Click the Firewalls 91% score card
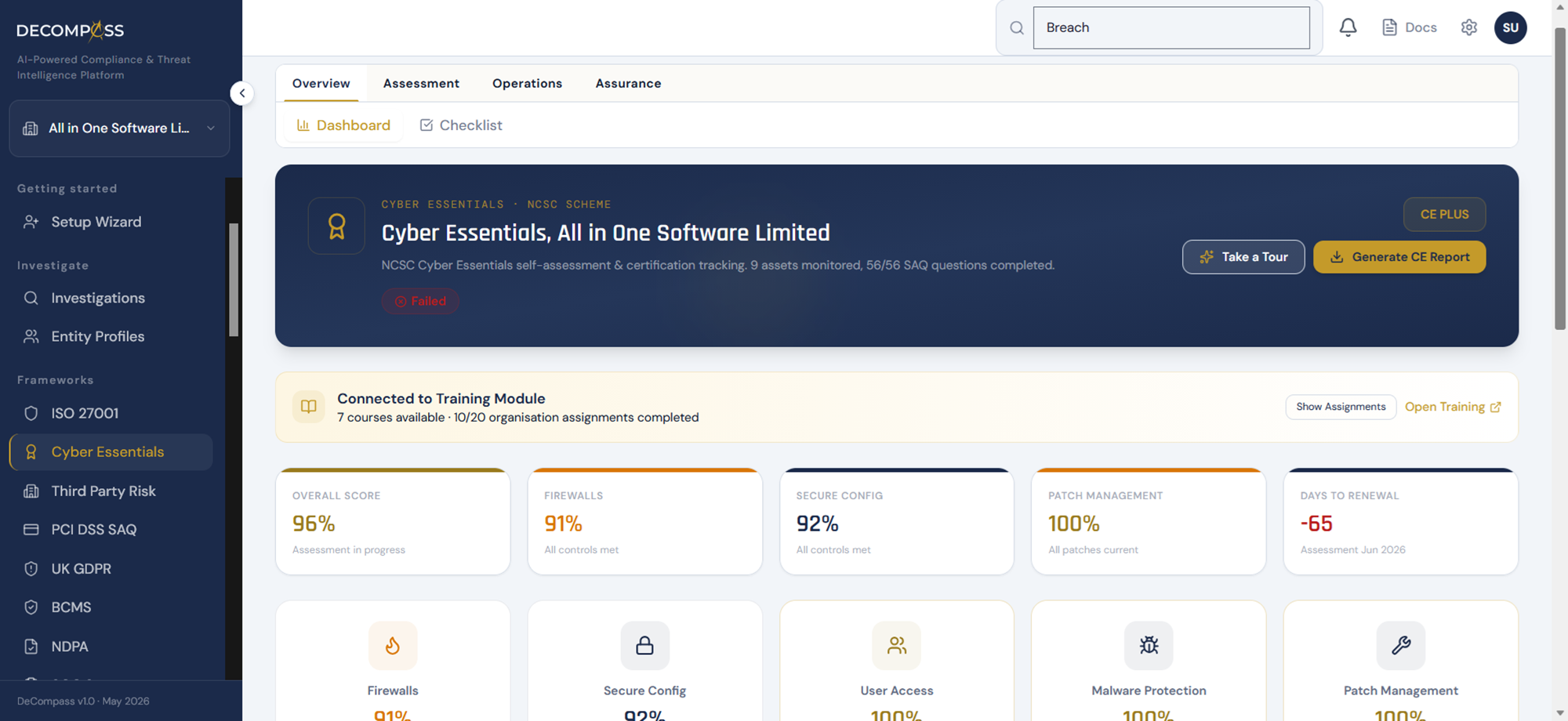The width and height of the screenshot is (1568, 721). click(644, 521)
